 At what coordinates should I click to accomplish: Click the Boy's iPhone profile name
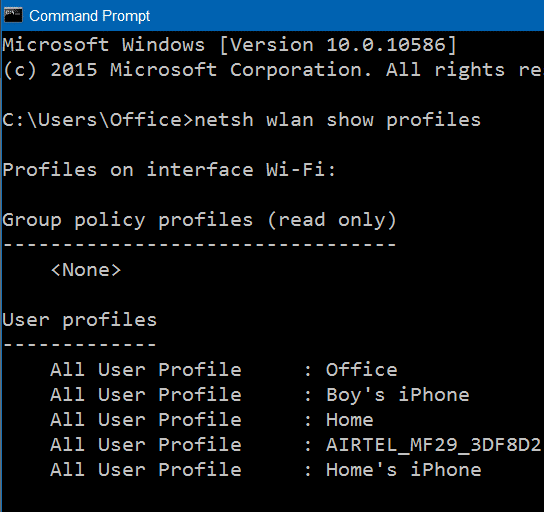tap(398, 395)
